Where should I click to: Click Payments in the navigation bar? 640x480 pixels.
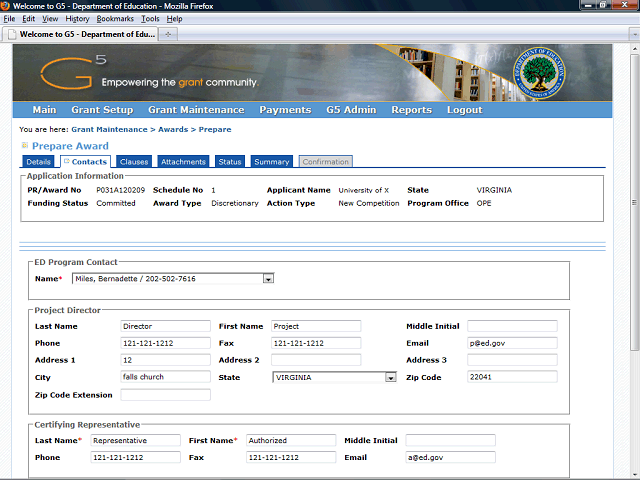tap(285, 110)
